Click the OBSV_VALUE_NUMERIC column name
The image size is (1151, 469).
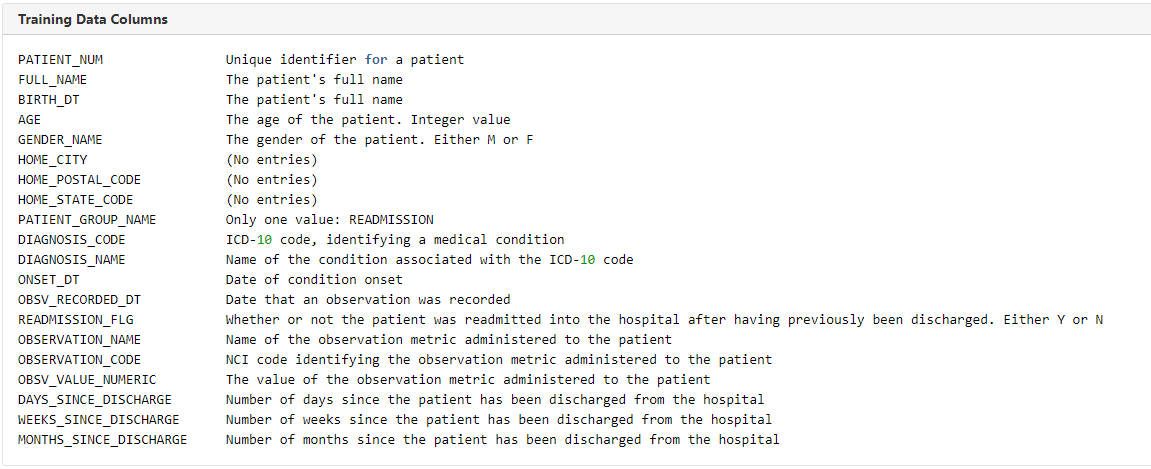coord(87,380)
